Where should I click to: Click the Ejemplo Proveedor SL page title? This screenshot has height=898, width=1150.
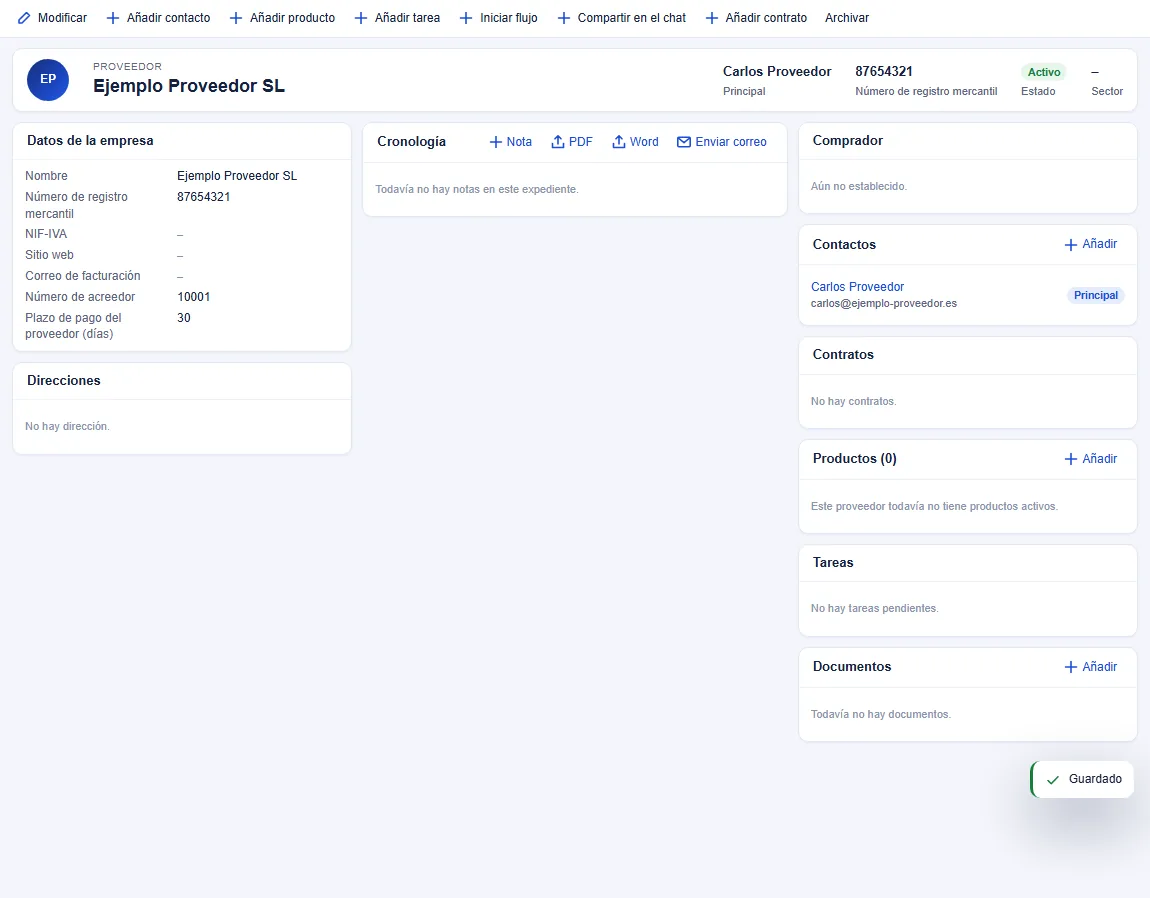(x=188, y=86)
